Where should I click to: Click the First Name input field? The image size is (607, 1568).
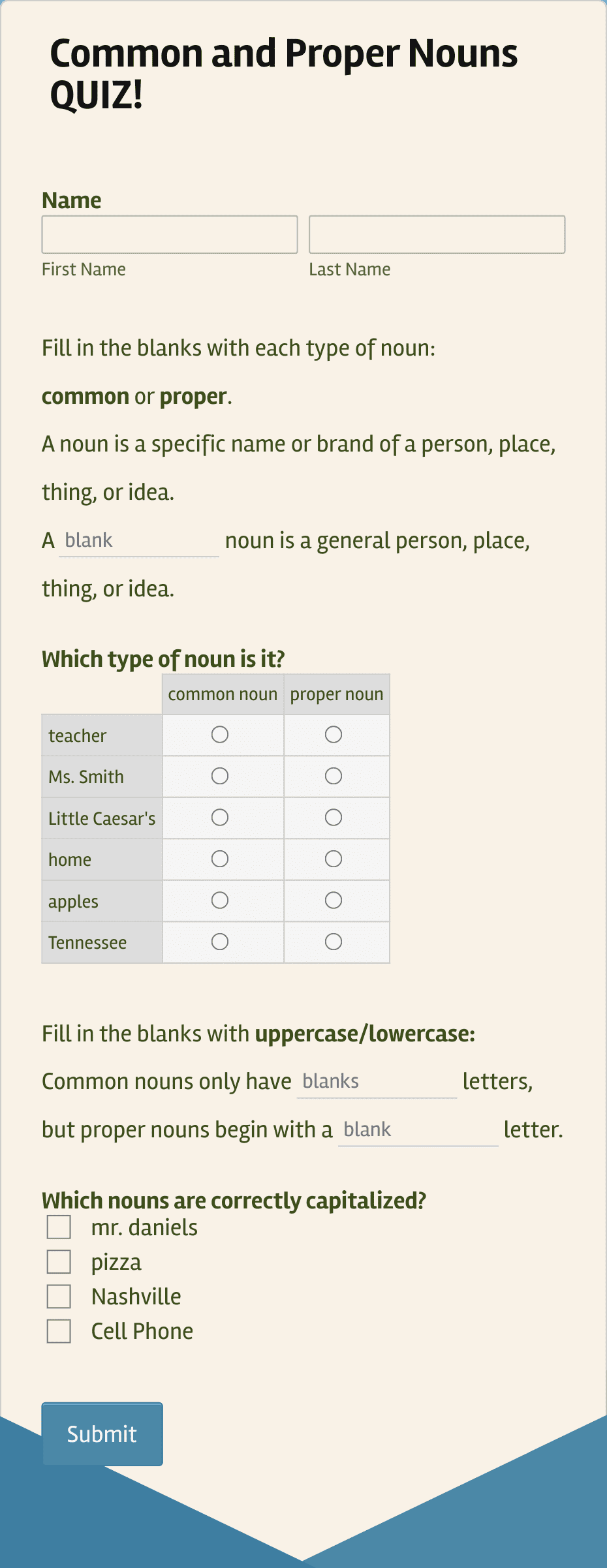point(169,234)
